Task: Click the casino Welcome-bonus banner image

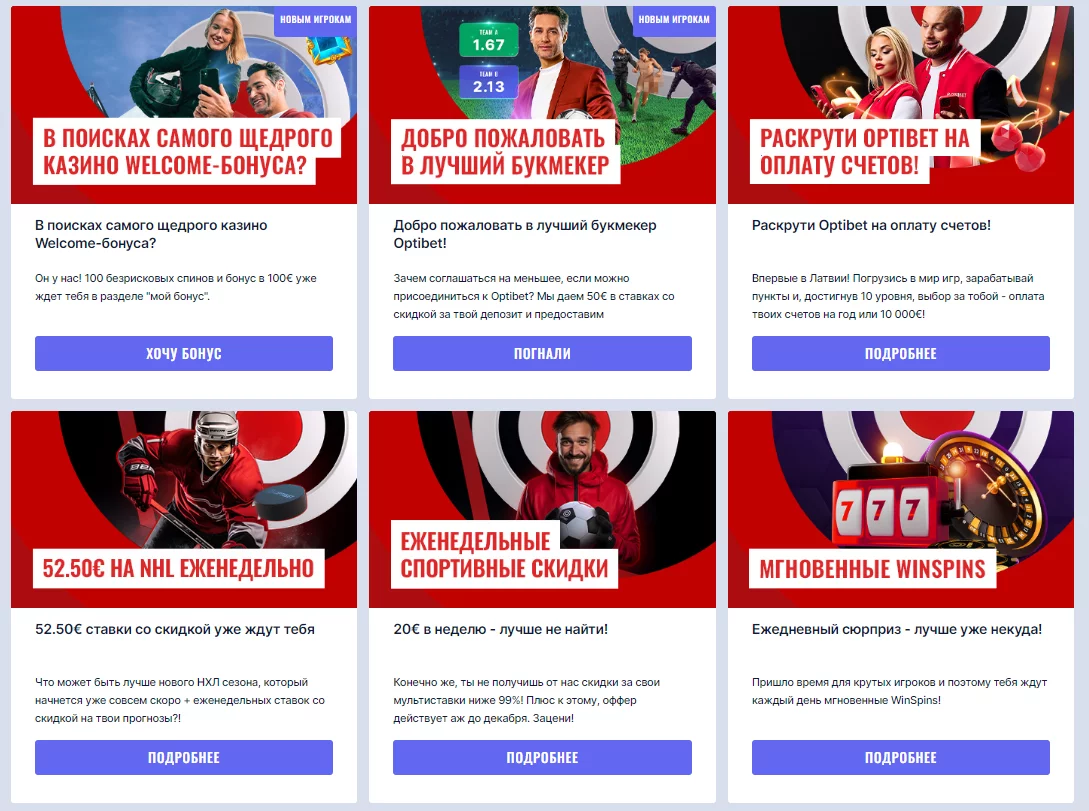Action: [184, 105]
